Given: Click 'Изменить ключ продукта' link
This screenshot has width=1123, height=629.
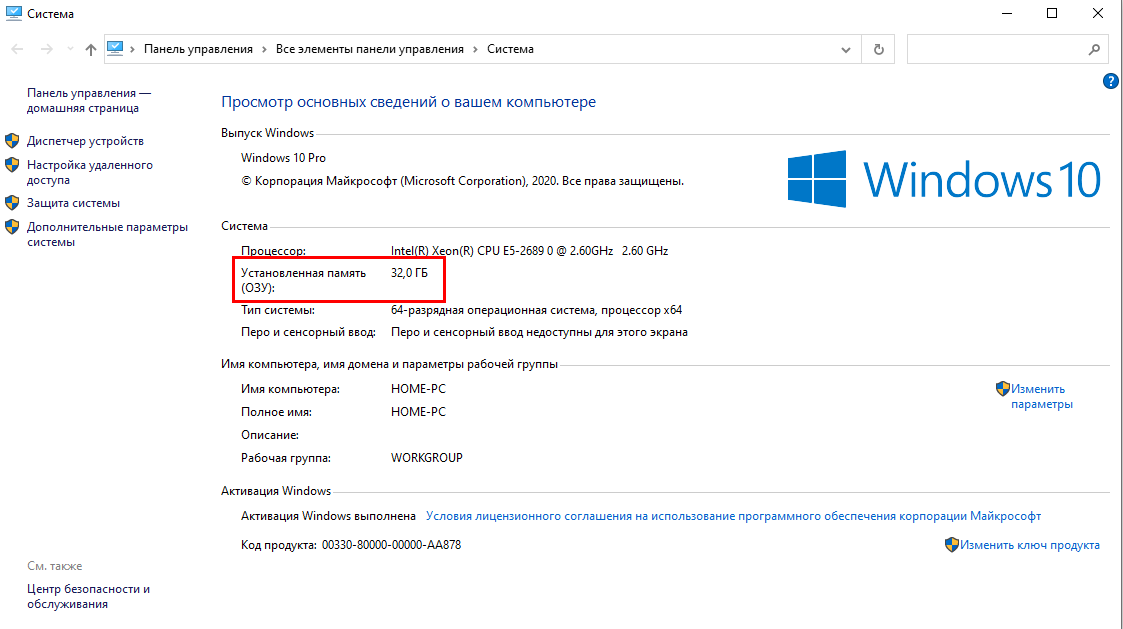Looking at the screenshot, I should click(1030, 545).
